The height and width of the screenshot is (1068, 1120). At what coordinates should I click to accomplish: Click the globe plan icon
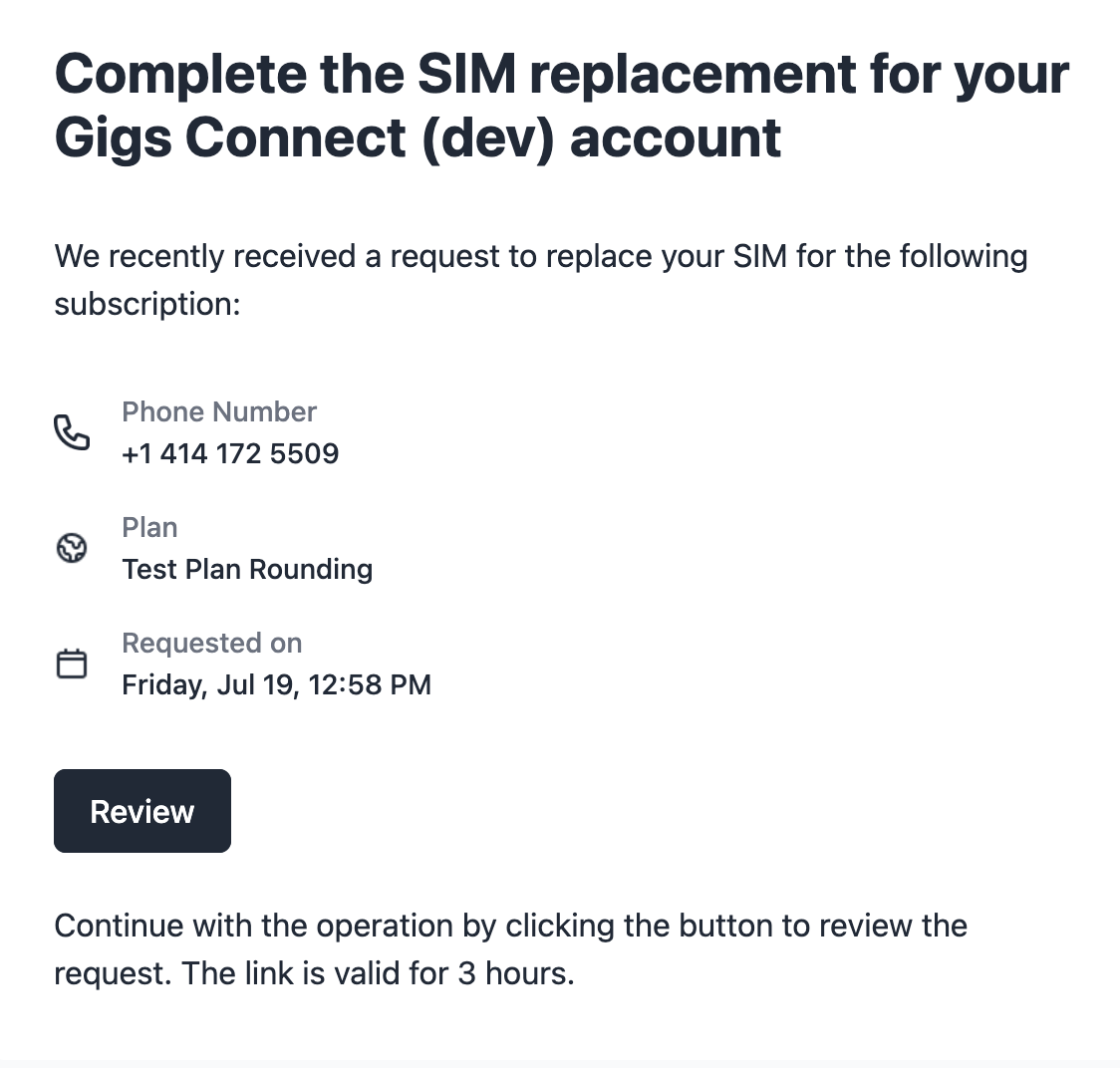72,548
